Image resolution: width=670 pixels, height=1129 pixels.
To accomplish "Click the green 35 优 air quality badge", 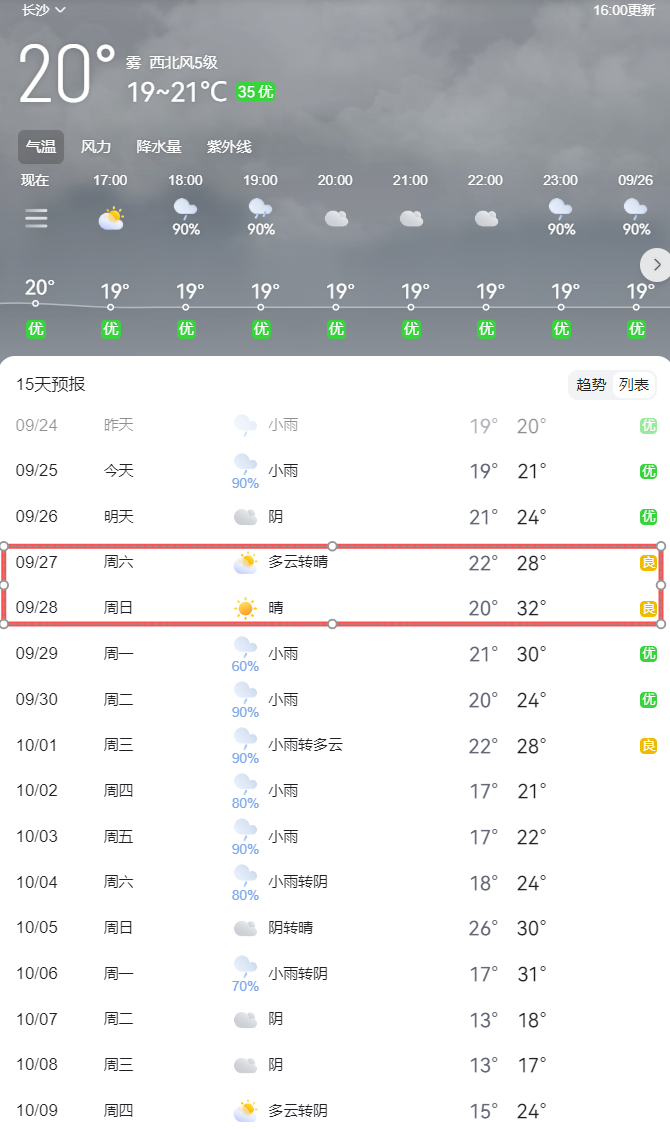I will (255, 92).
